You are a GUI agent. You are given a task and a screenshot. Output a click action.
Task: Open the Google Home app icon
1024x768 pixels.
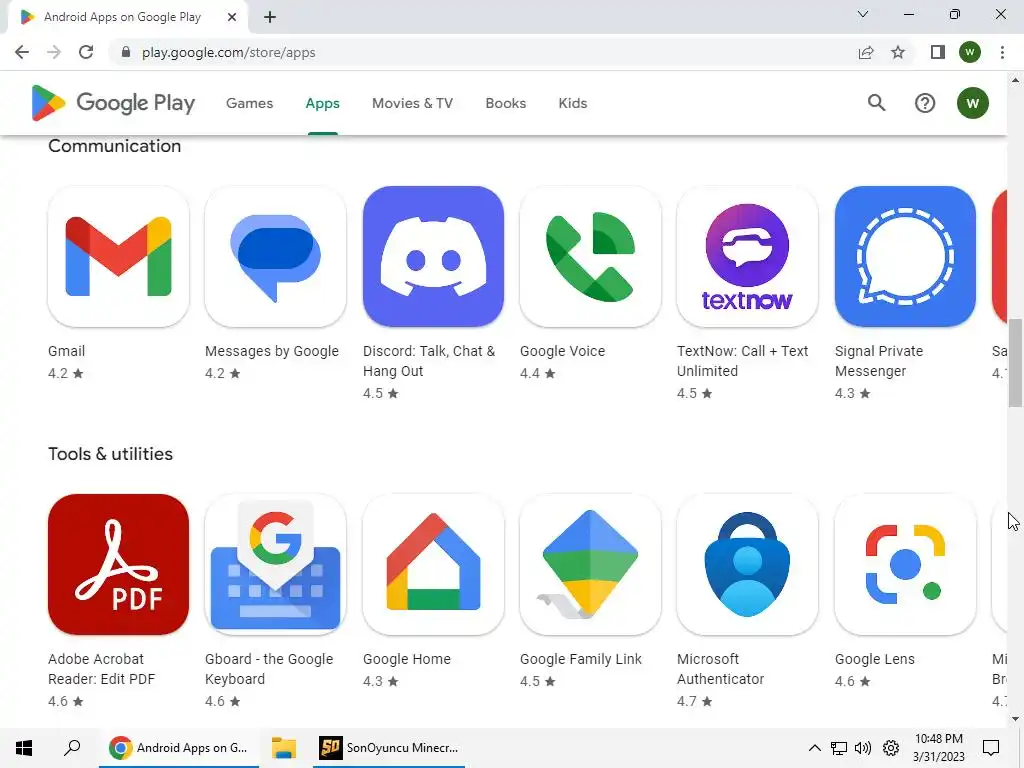[x=433, y=564]
